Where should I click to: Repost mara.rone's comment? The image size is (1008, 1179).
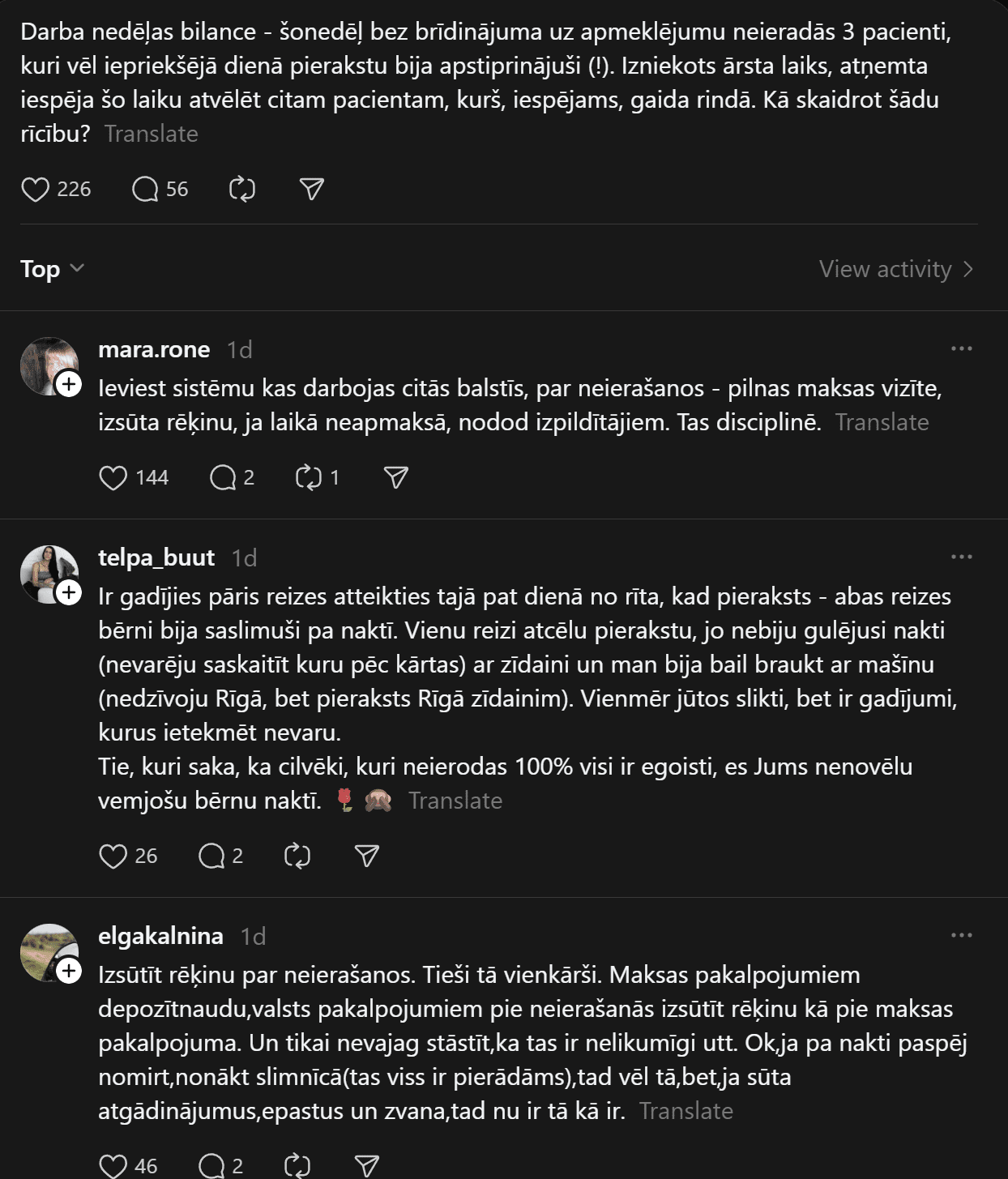309,478
